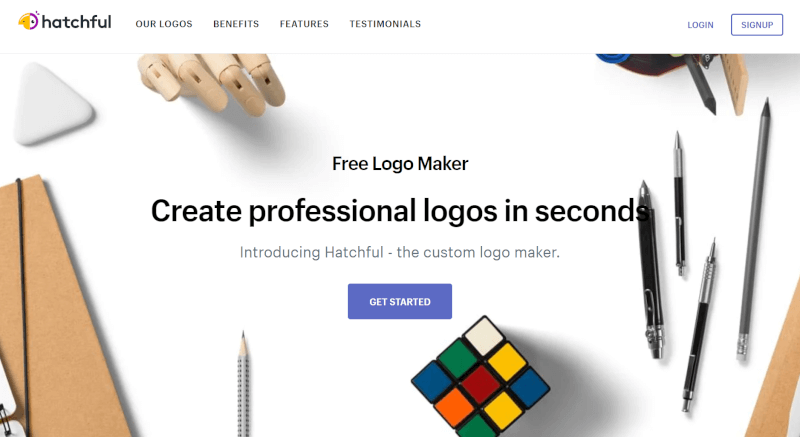Image resolution: width=800 pixels, height=437 pixels.
Task: Open the Our Logos section
Action: click(x=164, y=24)
